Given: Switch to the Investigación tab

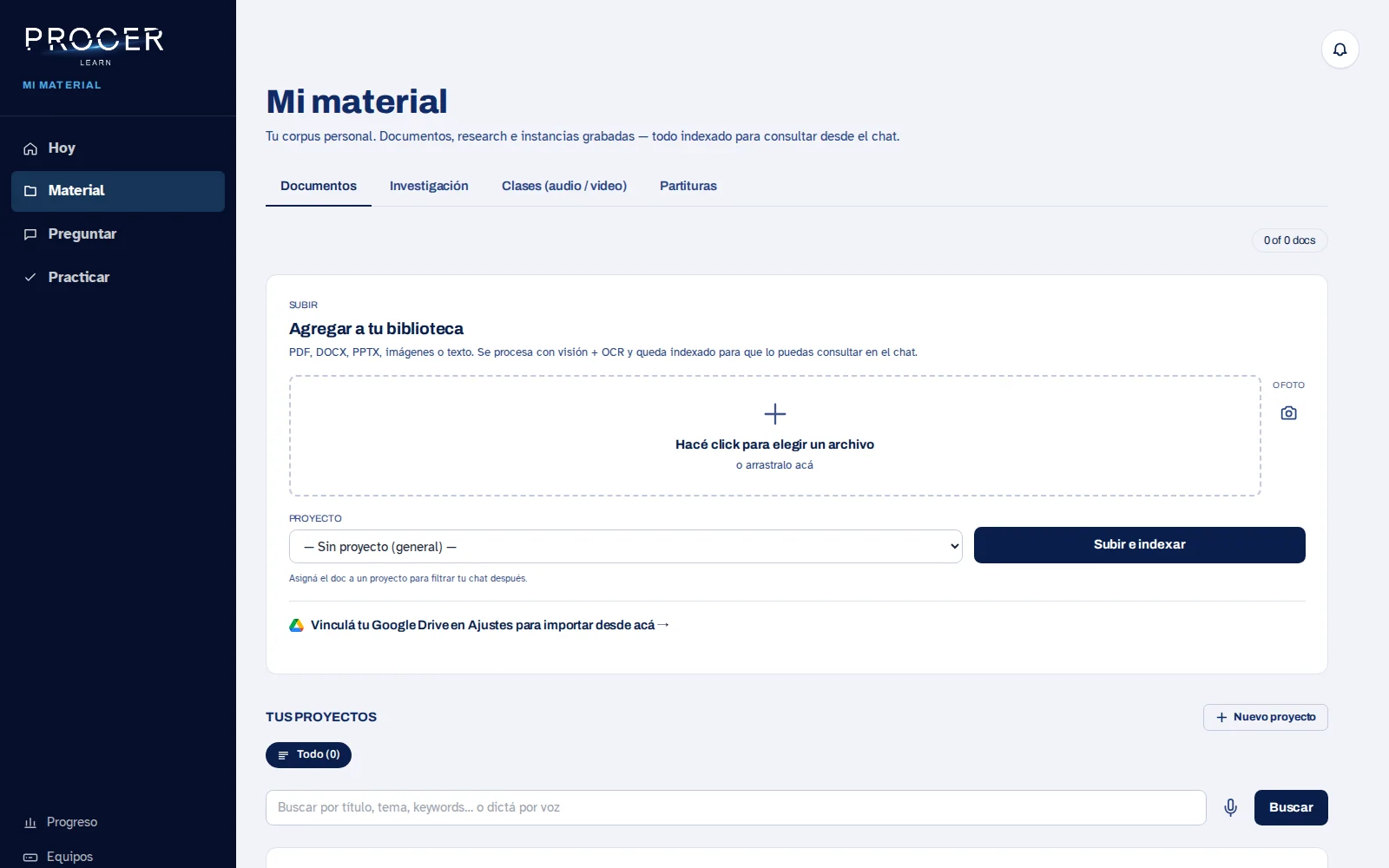Looking at the screenshot, I should [429, 186].
